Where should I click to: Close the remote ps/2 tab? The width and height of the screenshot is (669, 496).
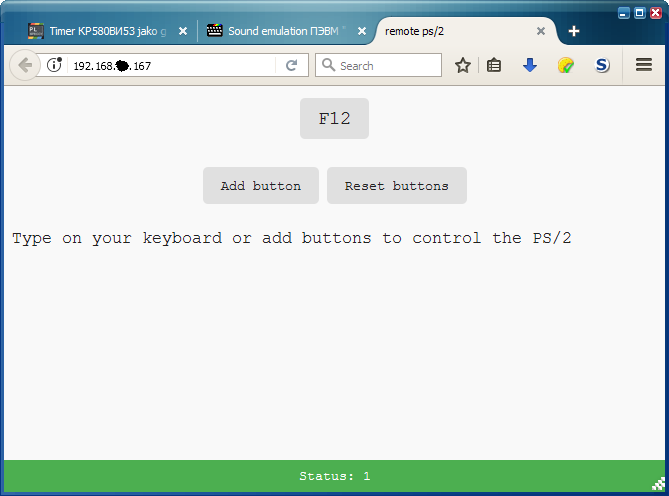pyautogui.click(x=541, y=31)
